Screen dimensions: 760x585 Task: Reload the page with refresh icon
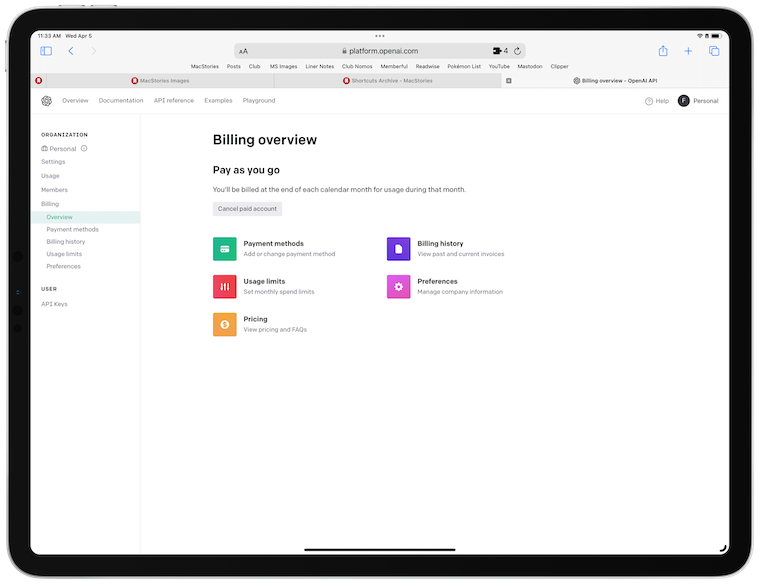coord(517,51)
